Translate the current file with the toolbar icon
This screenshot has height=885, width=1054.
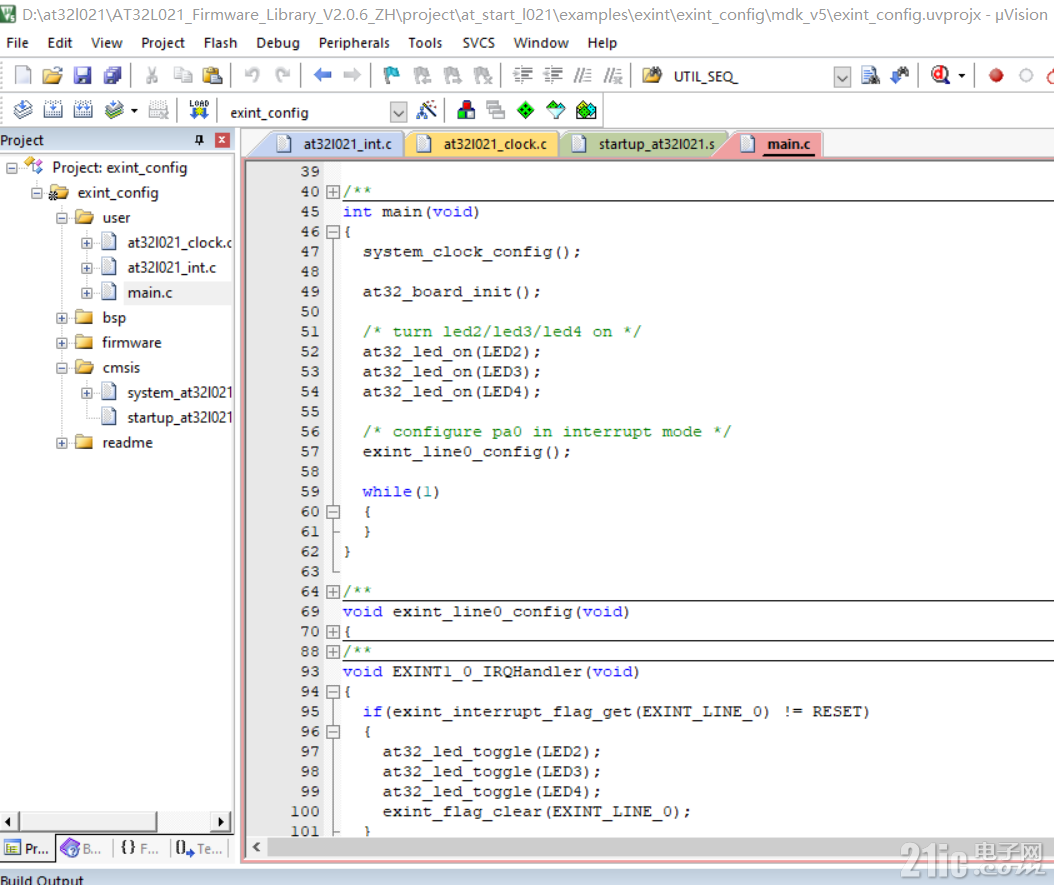(x=23, y=110)
